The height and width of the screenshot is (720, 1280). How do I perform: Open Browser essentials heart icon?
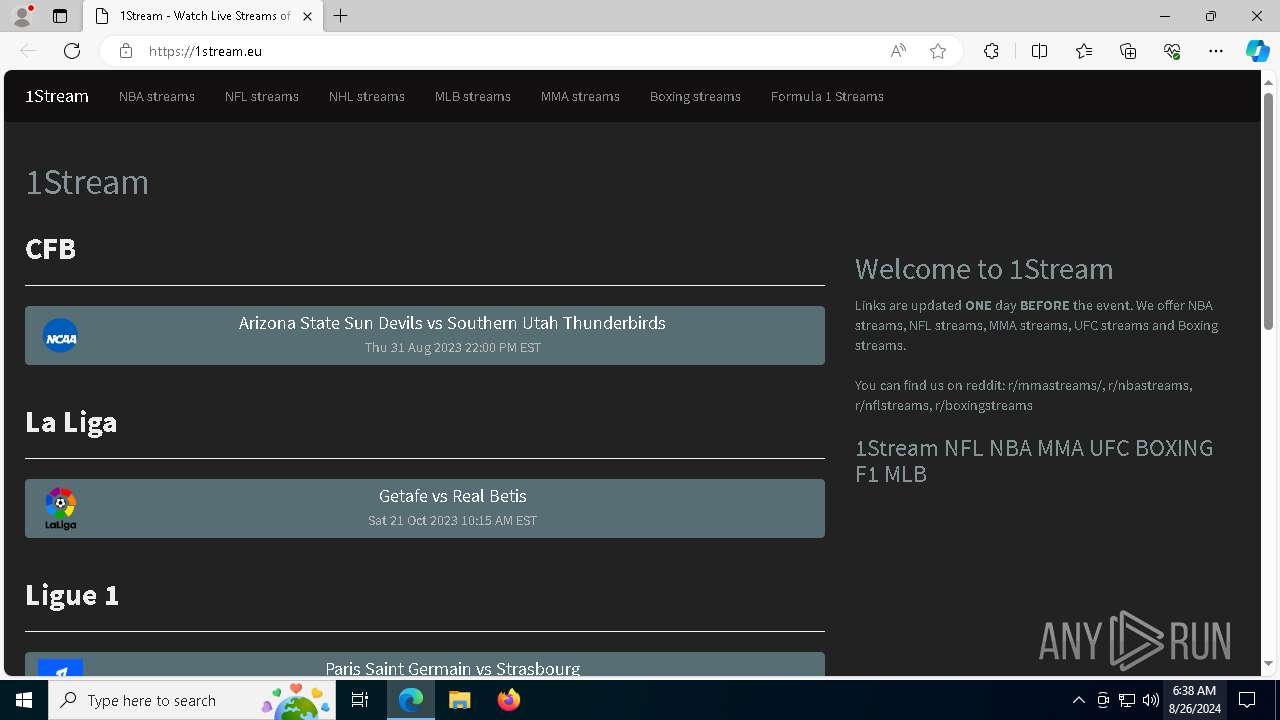(1172, 51)
